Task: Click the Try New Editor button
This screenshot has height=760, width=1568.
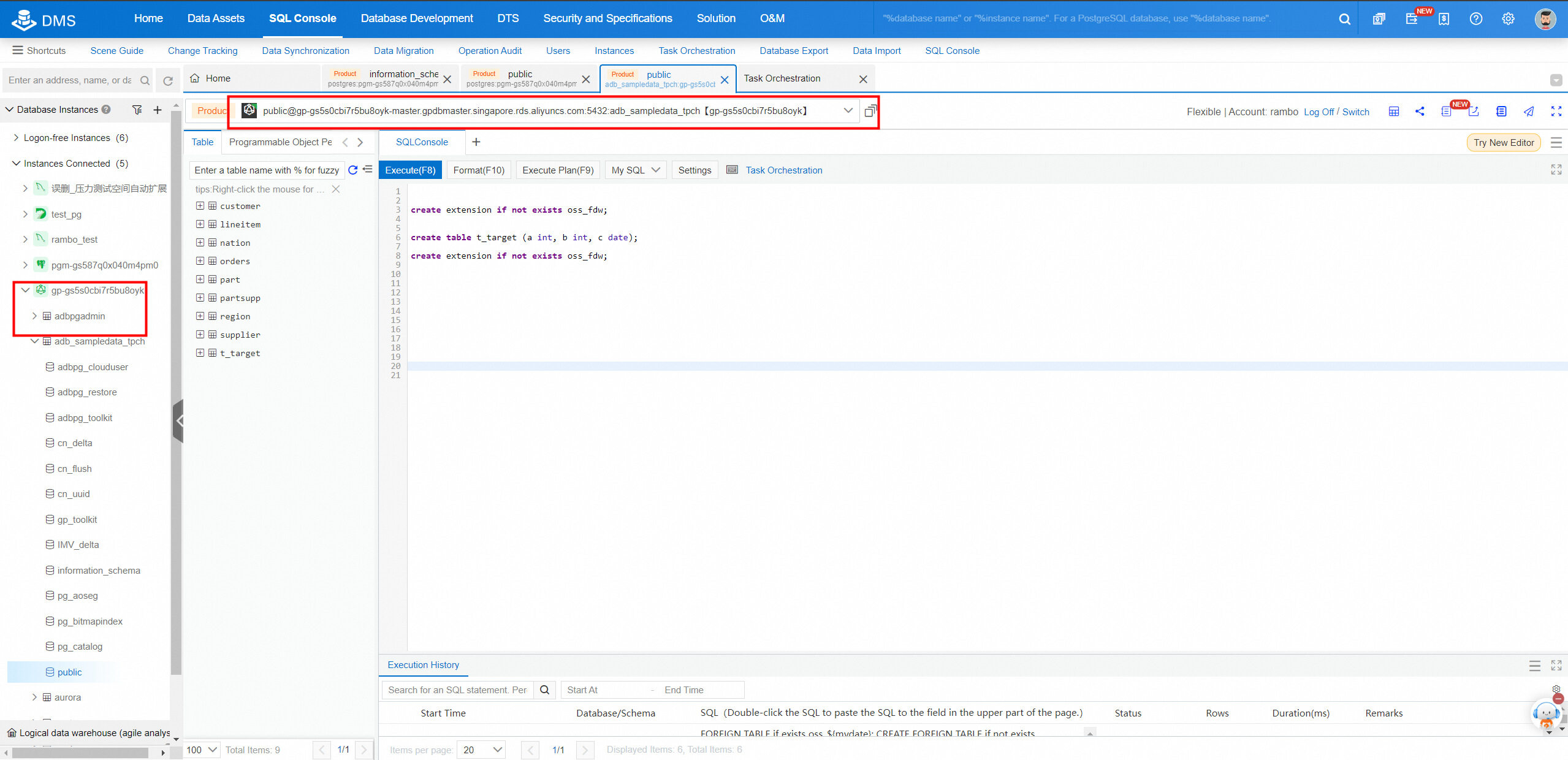Action: (1503, 142)
